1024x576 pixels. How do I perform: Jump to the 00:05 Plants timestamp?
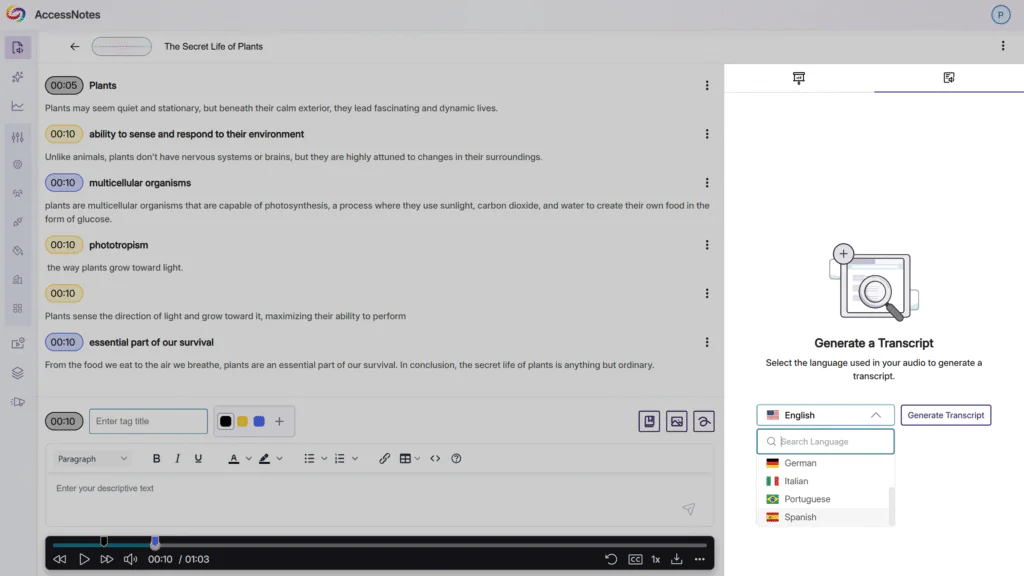pyautogui.click(x=64, y=86)
